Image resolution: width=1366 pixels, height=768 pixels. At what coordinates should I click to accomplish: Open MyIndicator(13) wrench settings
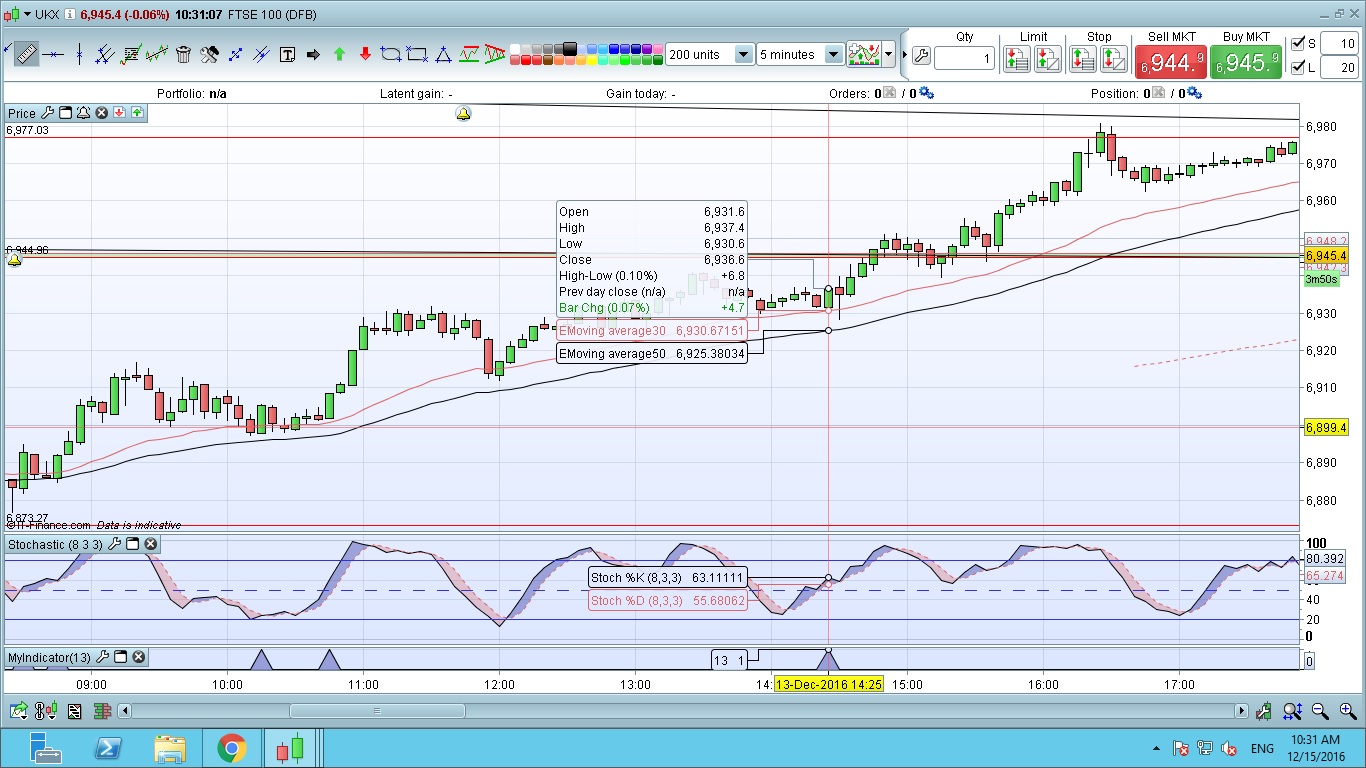tap(102, 657)
